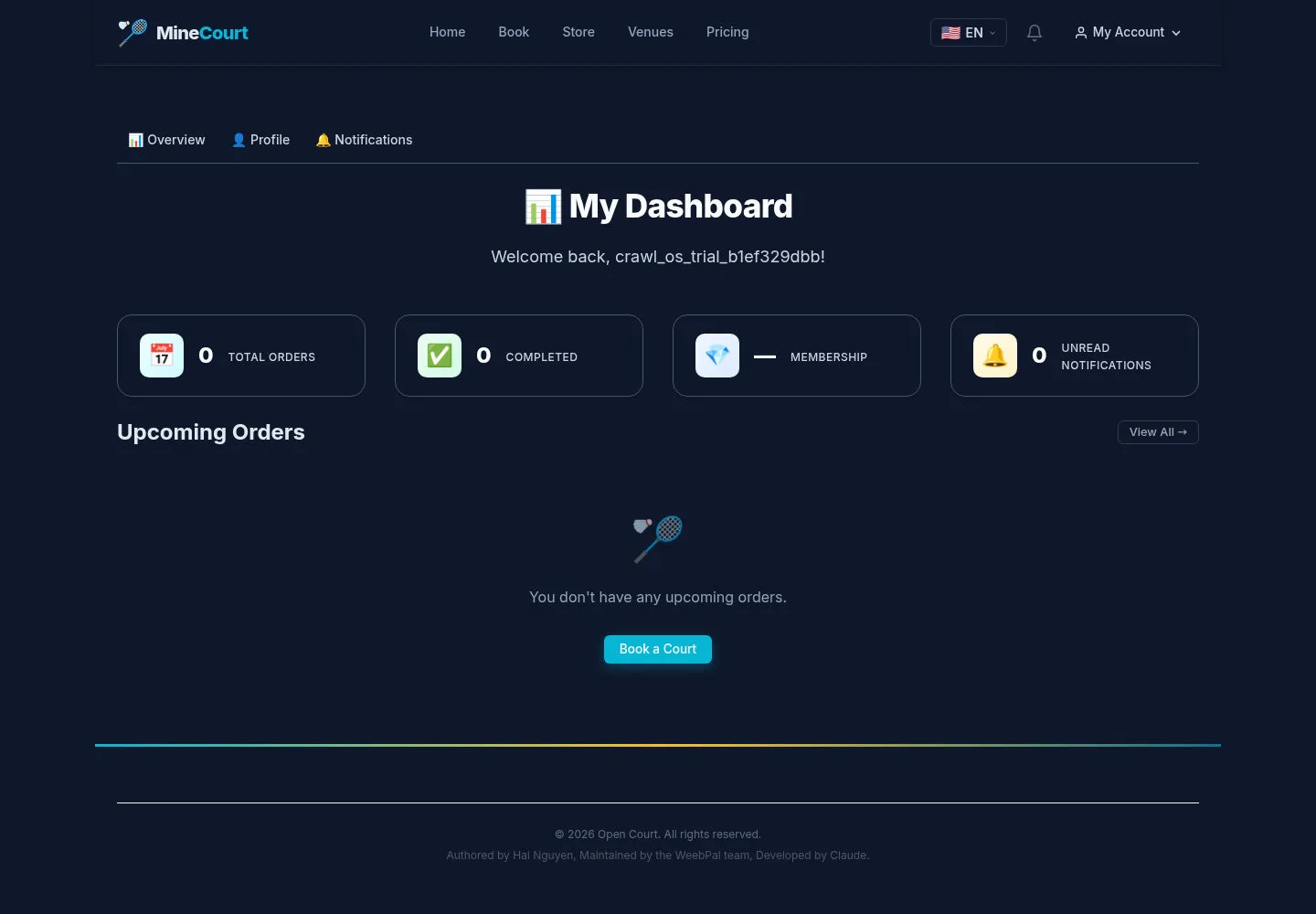Screen dimensions: 1316x914
Task: Click the MineCourt racket logo icon
Action: (133, 33)
